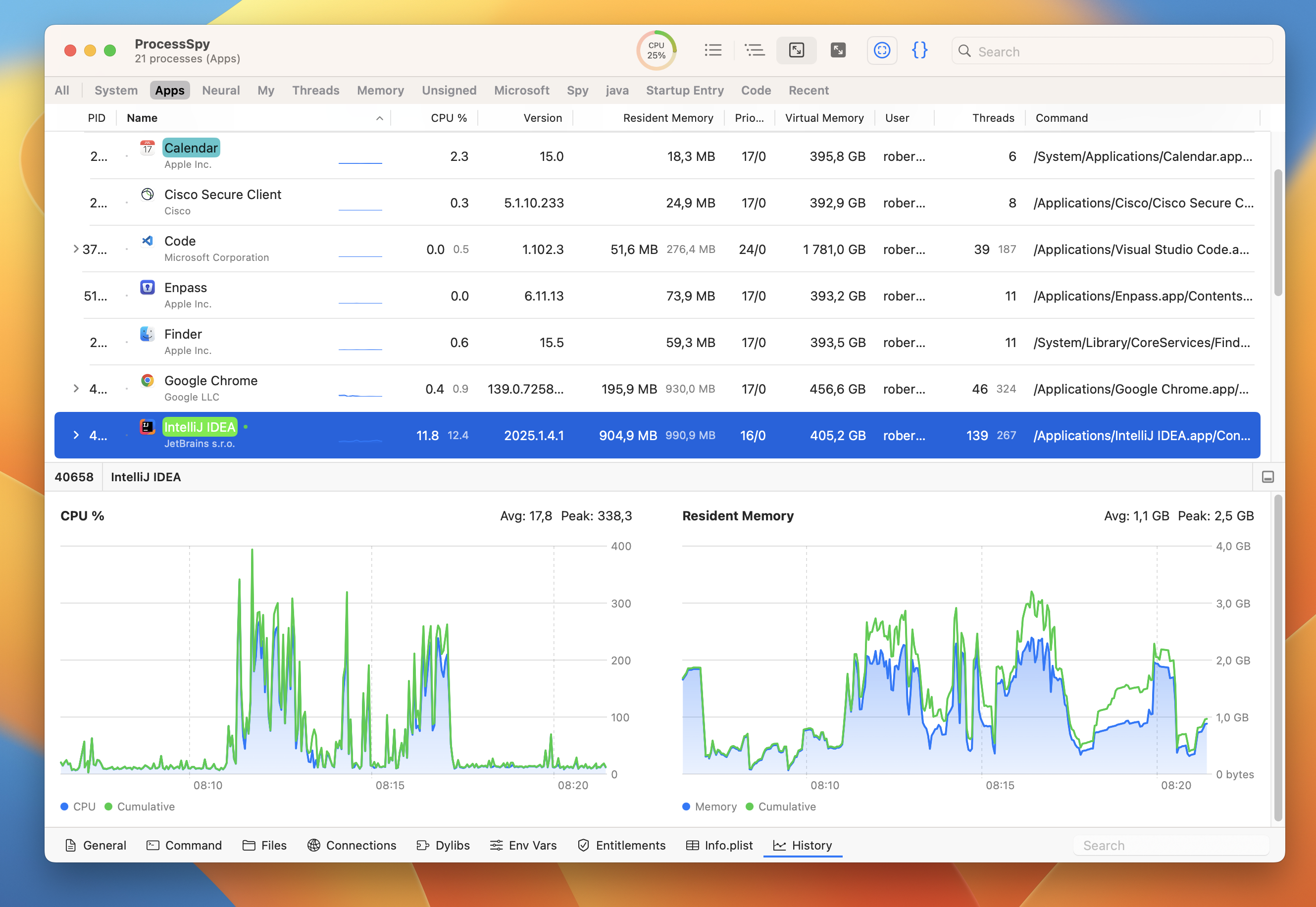1316x907 pixels.
Task: Click the Google Chrome app icon
Action: pos(147,381)
